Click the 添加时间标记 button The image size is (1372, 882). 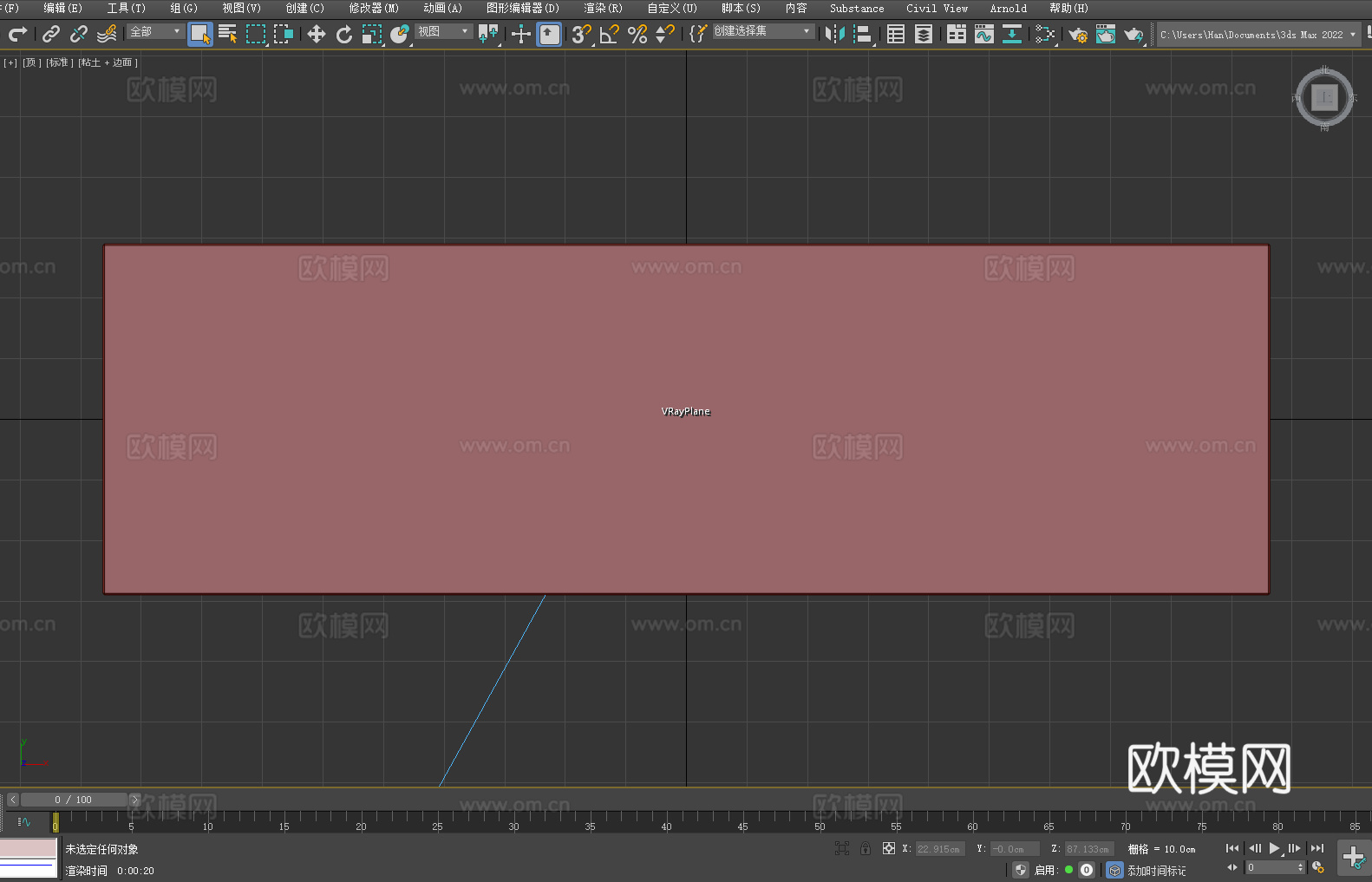pos(1156,870)
